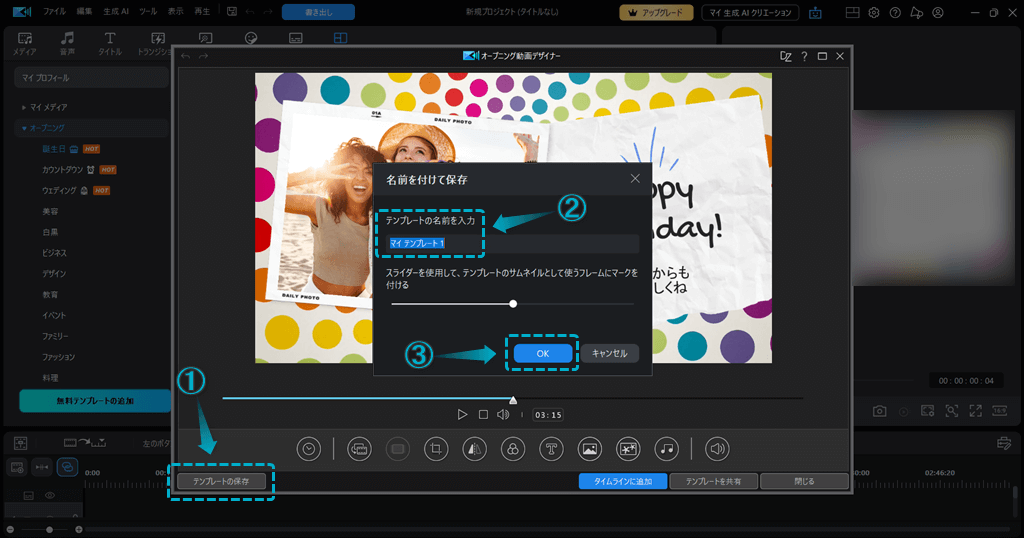The image size is (1024, 538).
Task: Click テンプレートの保存 button
Action: click(x=221, y=481)
